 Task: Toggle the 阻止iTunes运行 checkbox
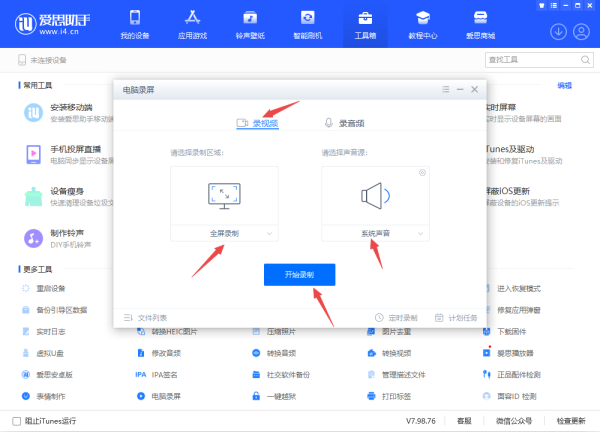tap(16, 421)
